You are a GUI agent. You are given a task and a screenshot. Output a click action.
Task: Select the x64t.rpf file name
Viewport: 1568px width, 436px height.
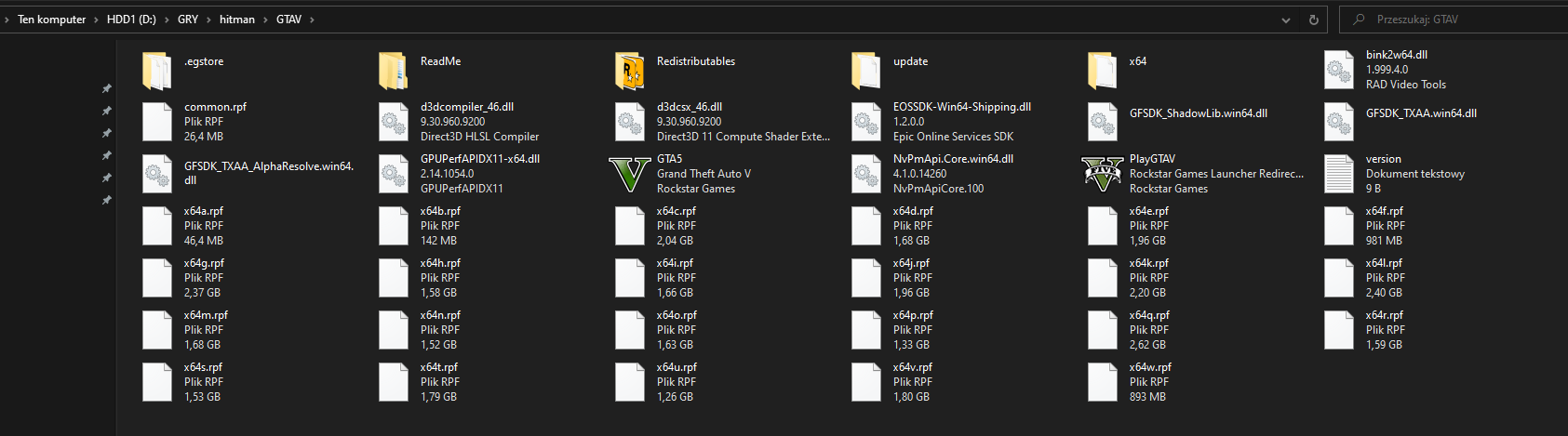[439, 367]
